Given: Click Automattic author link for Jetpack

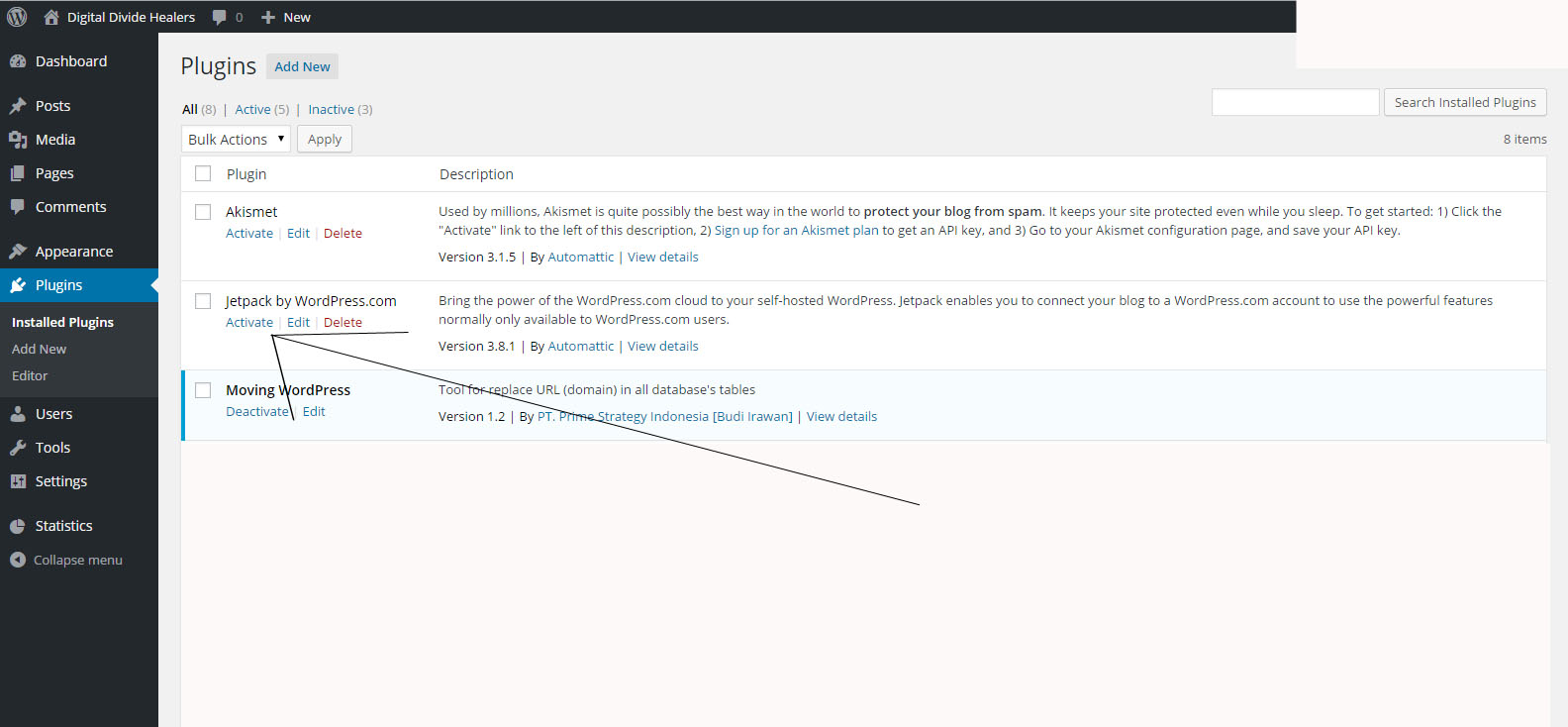Looking at the screenshot, I should (x=581, y=346).
